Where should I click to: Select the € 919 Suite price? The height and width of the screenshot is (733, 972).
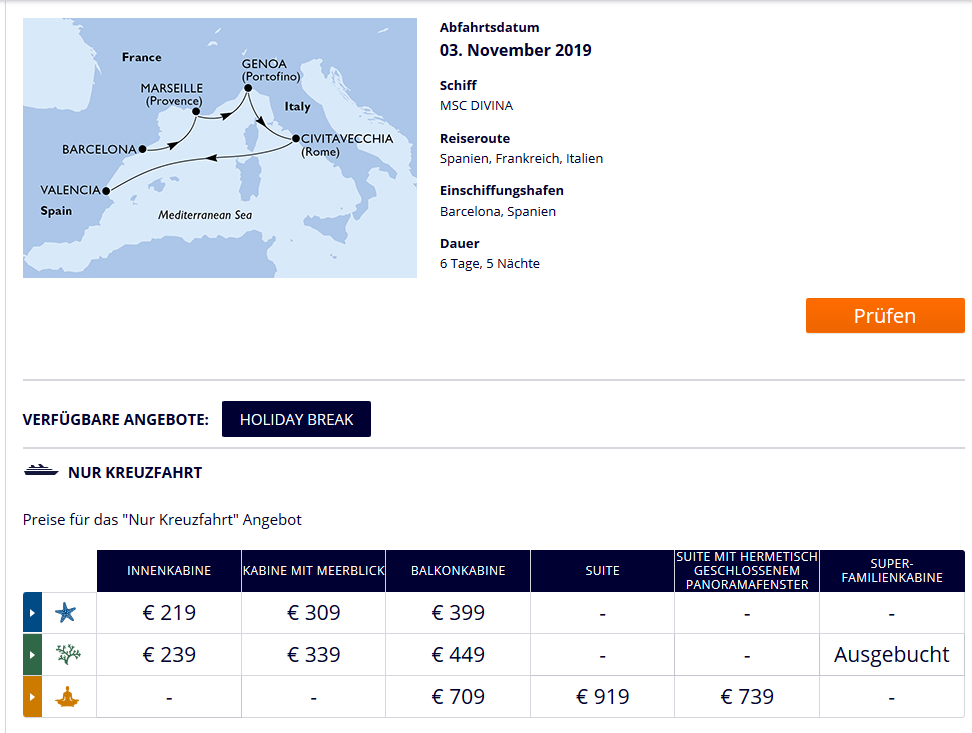click(x=602, y=697)
